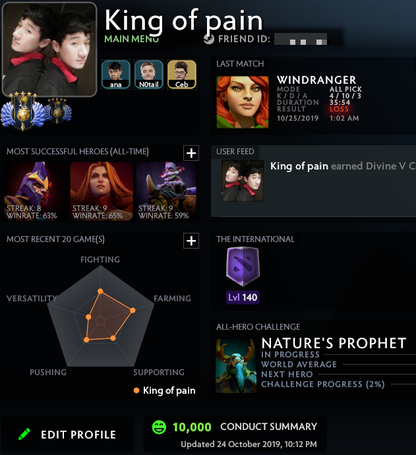Select hero portrait with 59% winrate
416x455 pixels.
pos(167,191)
